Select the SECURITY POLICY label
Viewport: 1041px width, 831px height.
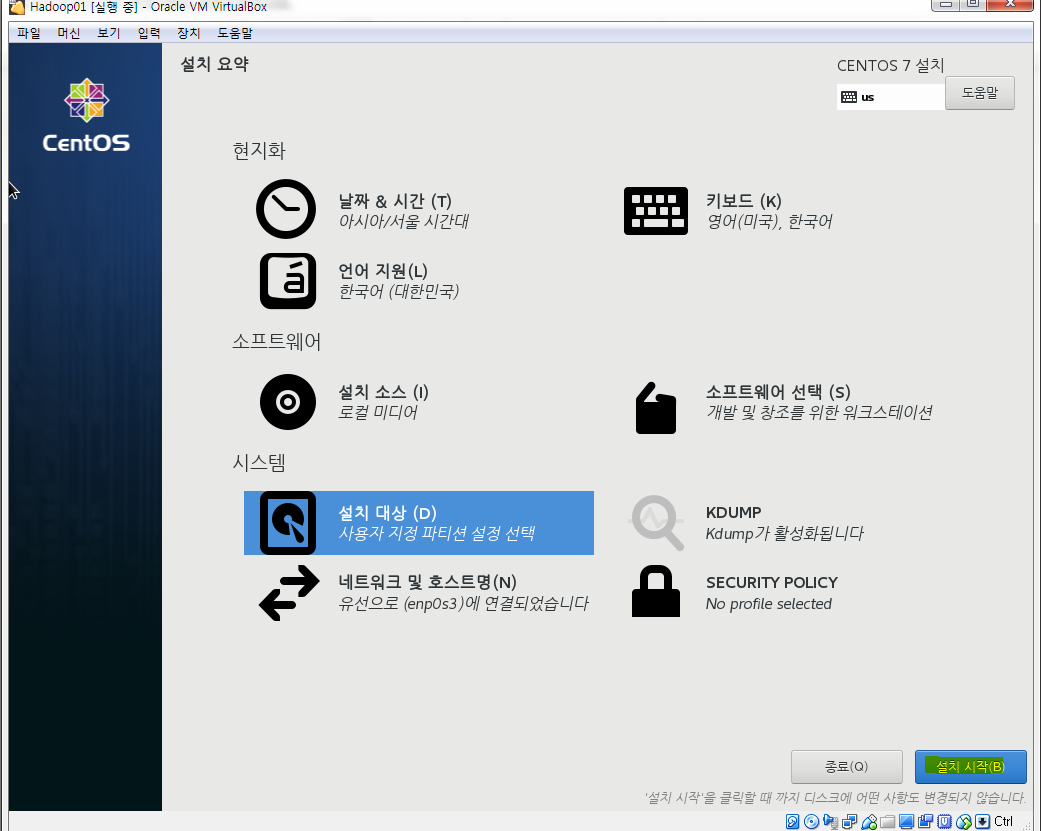point(771,583)
